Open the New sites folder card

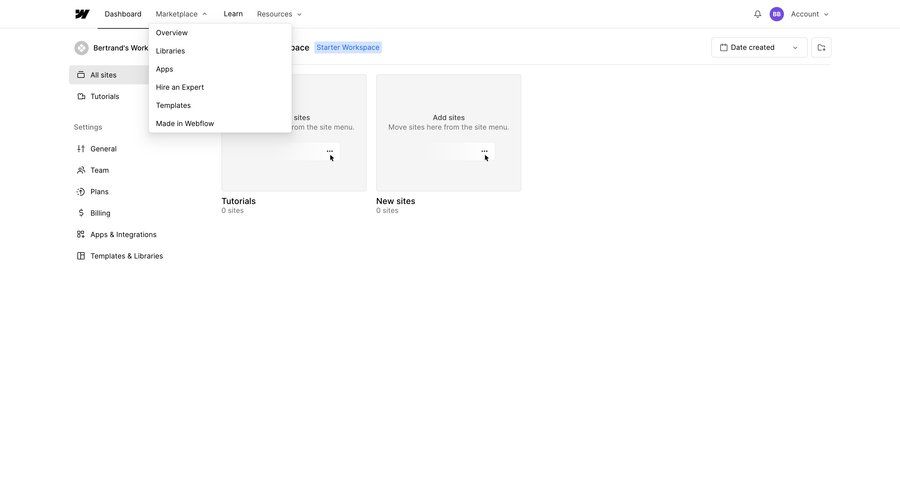(x=448, y=133)
